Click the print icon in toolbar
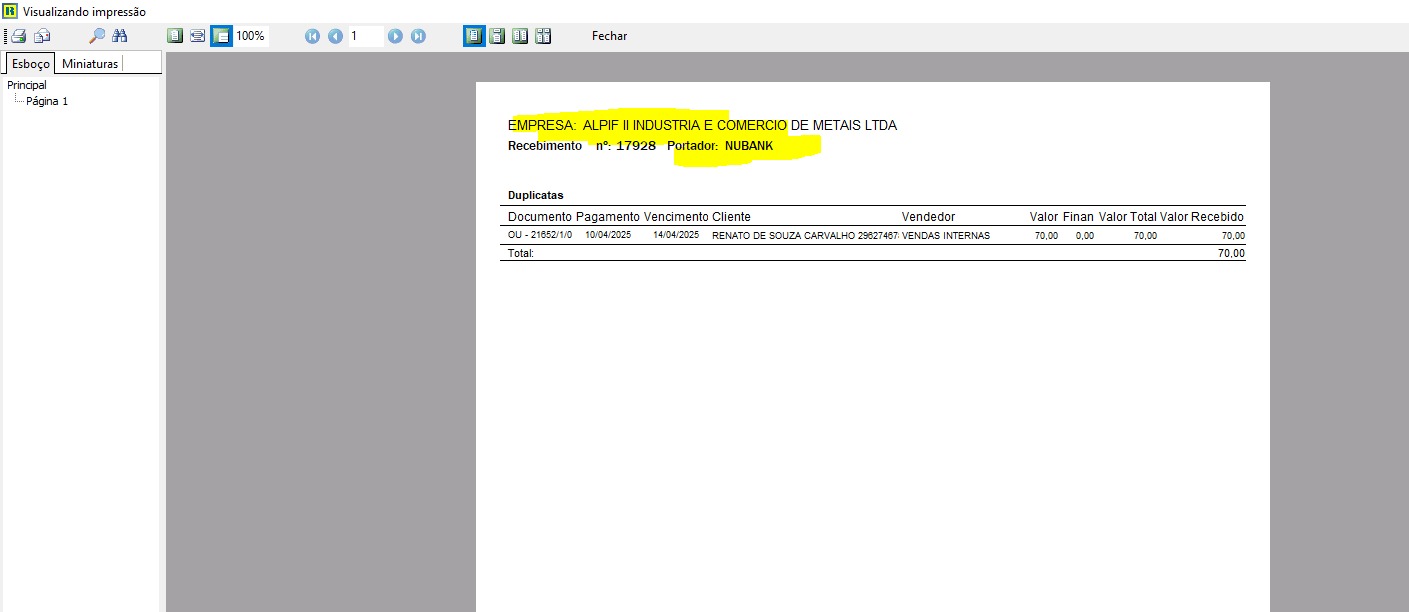 [x=18, y=36]
